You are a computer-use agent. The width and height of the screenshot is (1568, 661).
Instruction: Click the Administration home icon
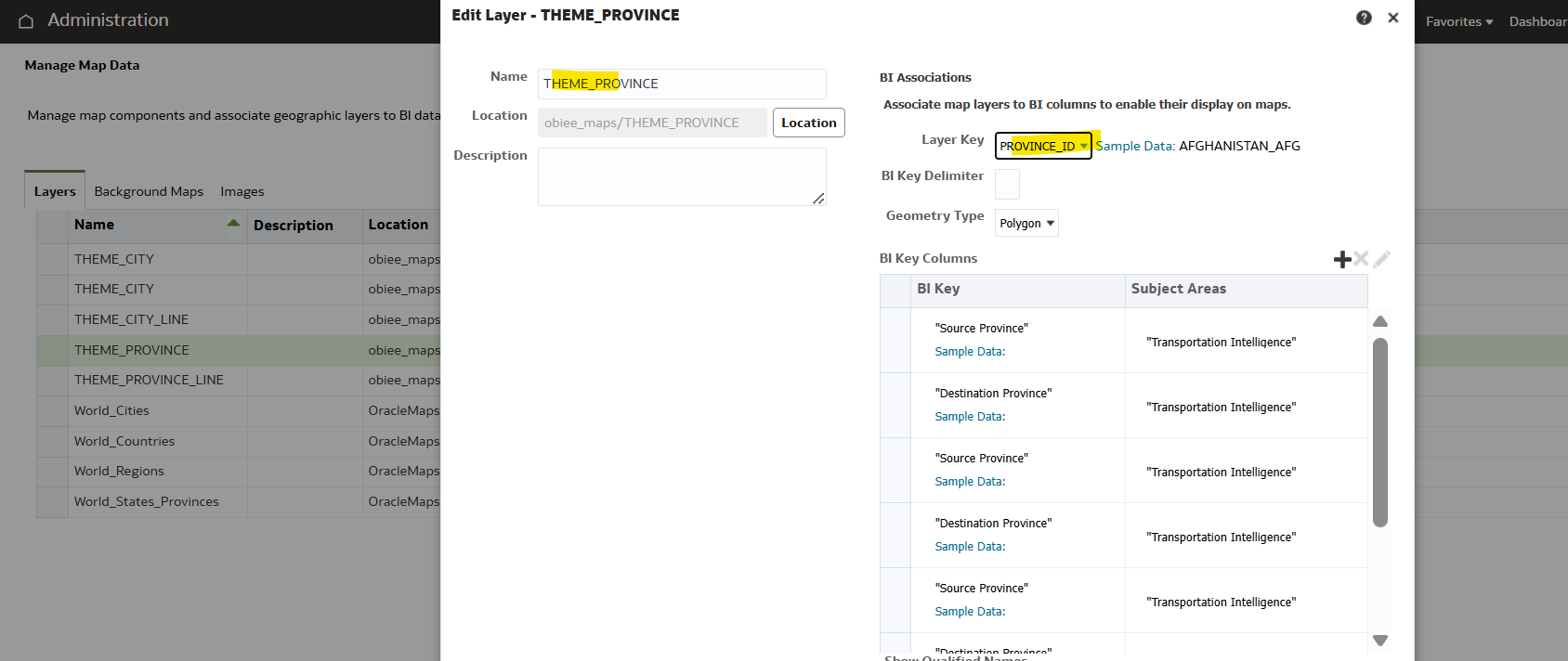26,20
